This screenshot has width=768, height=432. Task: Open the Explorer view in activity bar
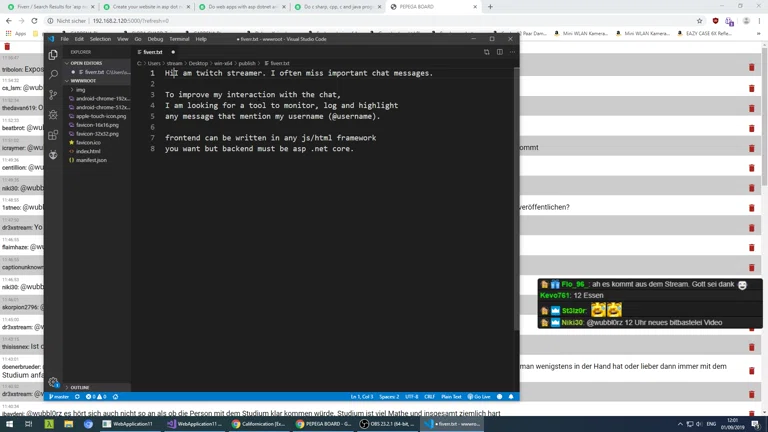pyautogui.click(x=53, y=54)
